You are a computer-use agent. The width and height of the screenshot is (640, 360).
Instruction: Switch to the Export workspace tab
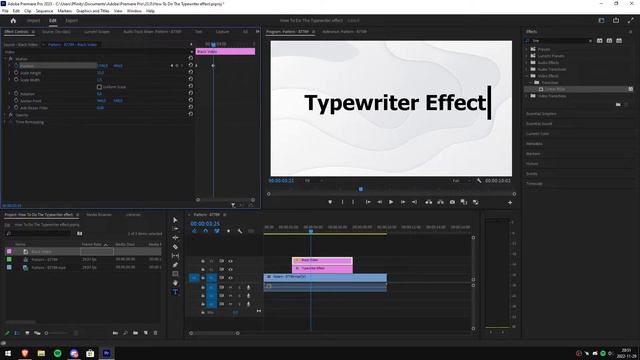click(x=71, y=20)
